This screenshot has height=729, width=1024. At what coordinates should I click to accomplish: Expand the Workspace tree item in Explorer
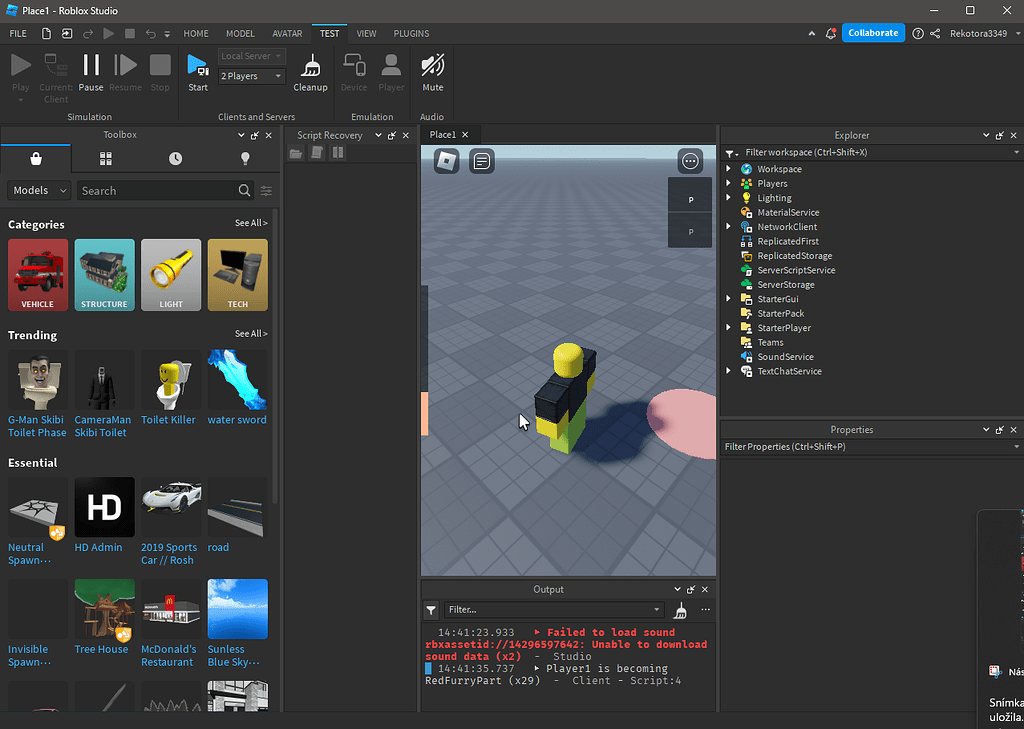(728, 168)
